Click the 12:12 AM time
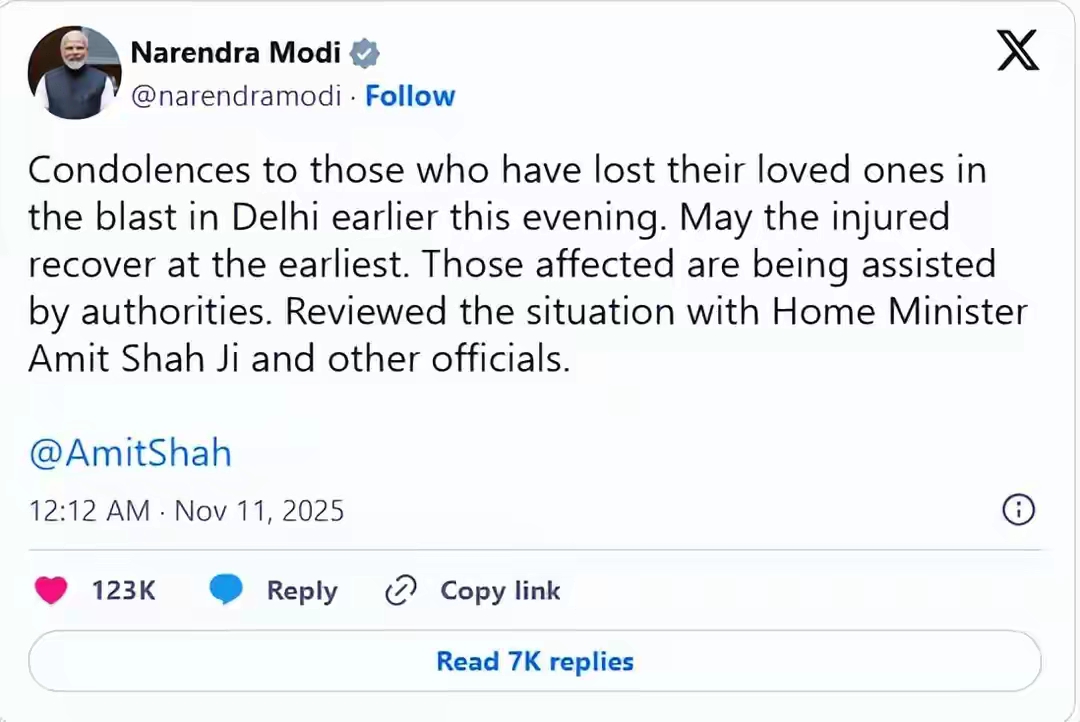This screenshot has width=1080, height=722. [90, 511]
